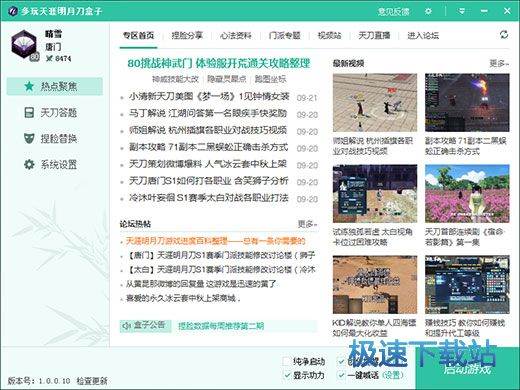Toggle the 一键喊话 checkbox
The image size is (520, 390).
coord(341,375)
